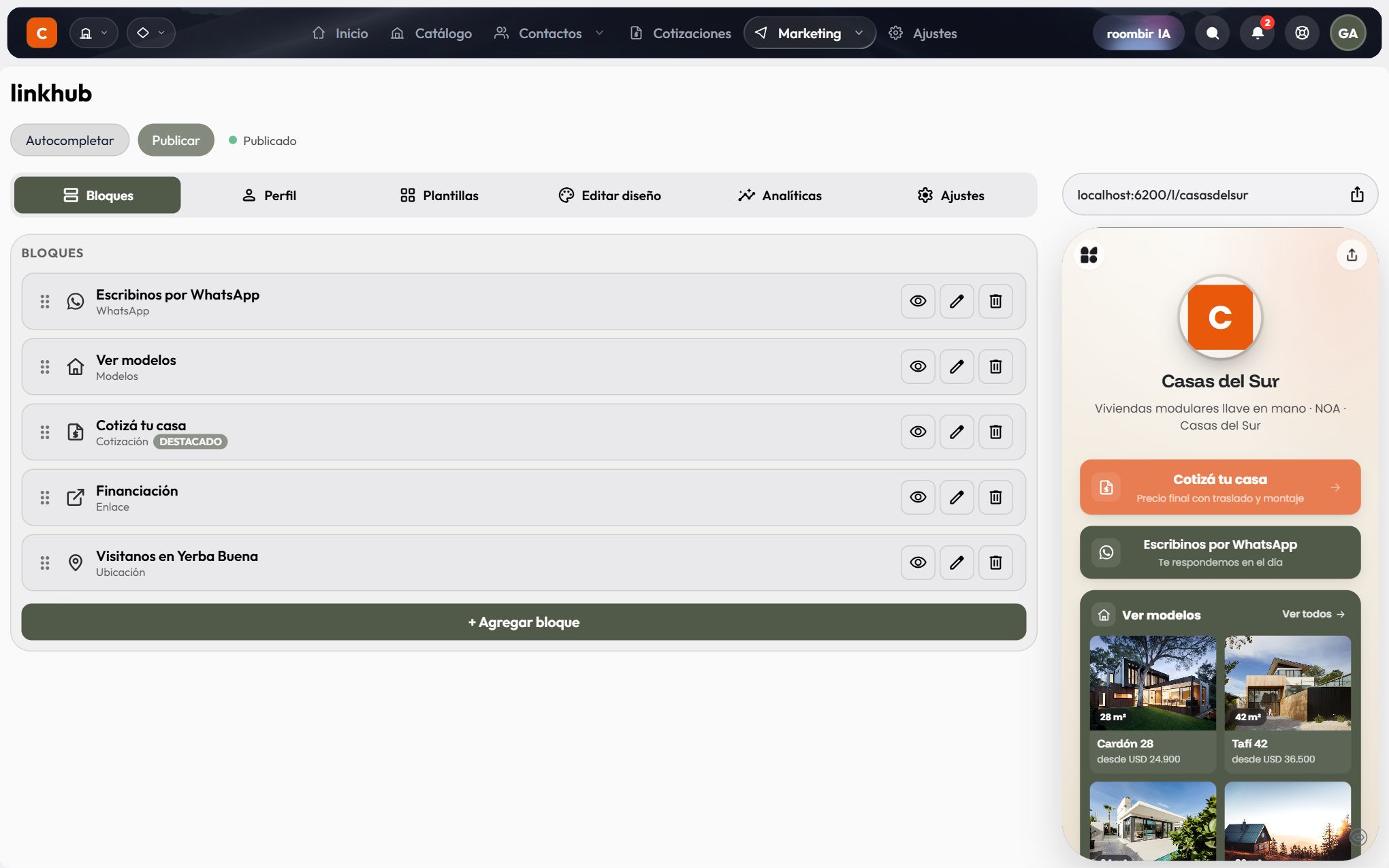Delete the Financiación block
The image size is (1389, 868).
pyautogui.click(x=995, y=497)
